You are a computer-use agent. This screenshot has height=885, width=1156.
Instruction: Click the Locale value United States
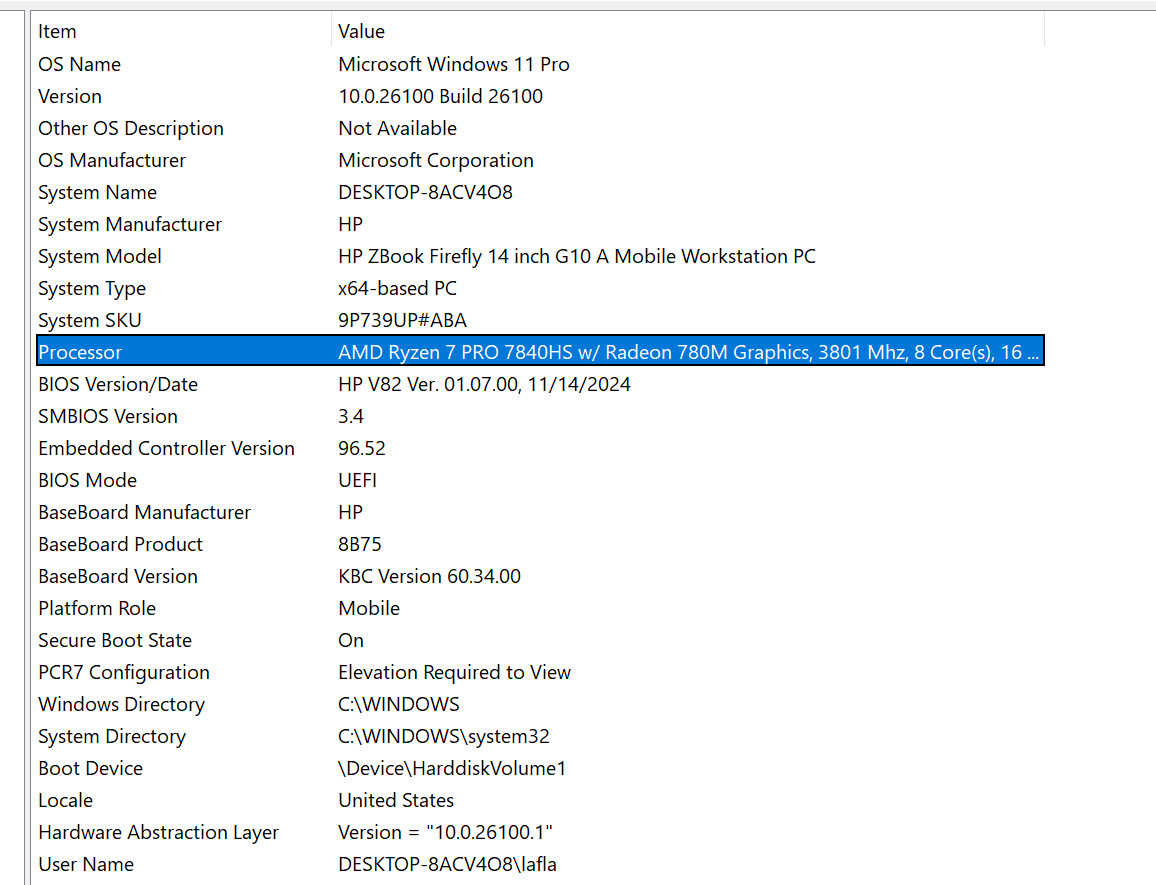pos(396,800)
